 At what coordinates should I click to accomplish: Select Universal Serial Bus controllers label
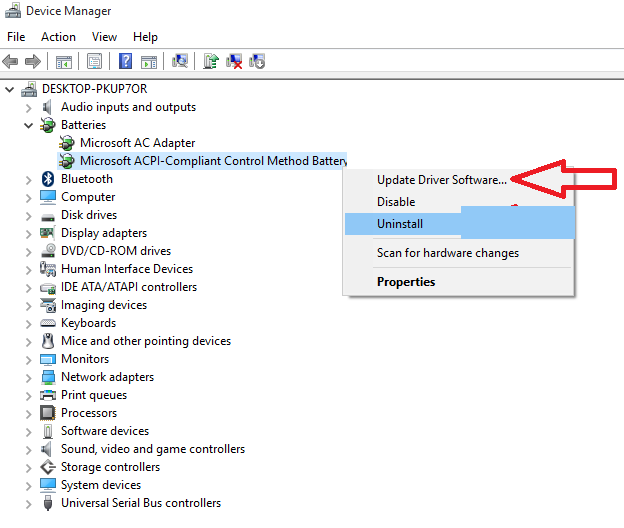tap(141, 503)
